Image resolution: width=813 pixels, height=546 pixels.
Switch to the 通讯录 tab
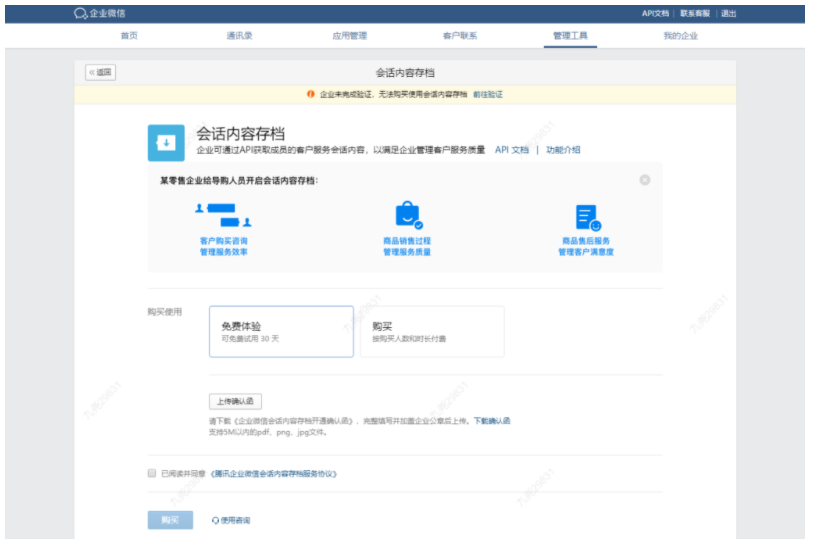coord(240,36)
